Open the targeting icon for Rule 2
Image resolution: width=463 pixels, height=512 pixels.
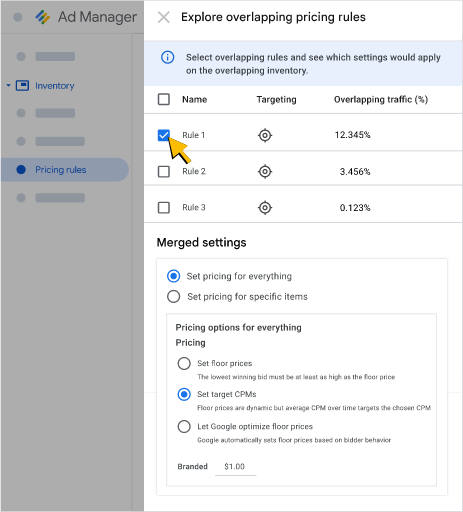(x=265, y=172)
